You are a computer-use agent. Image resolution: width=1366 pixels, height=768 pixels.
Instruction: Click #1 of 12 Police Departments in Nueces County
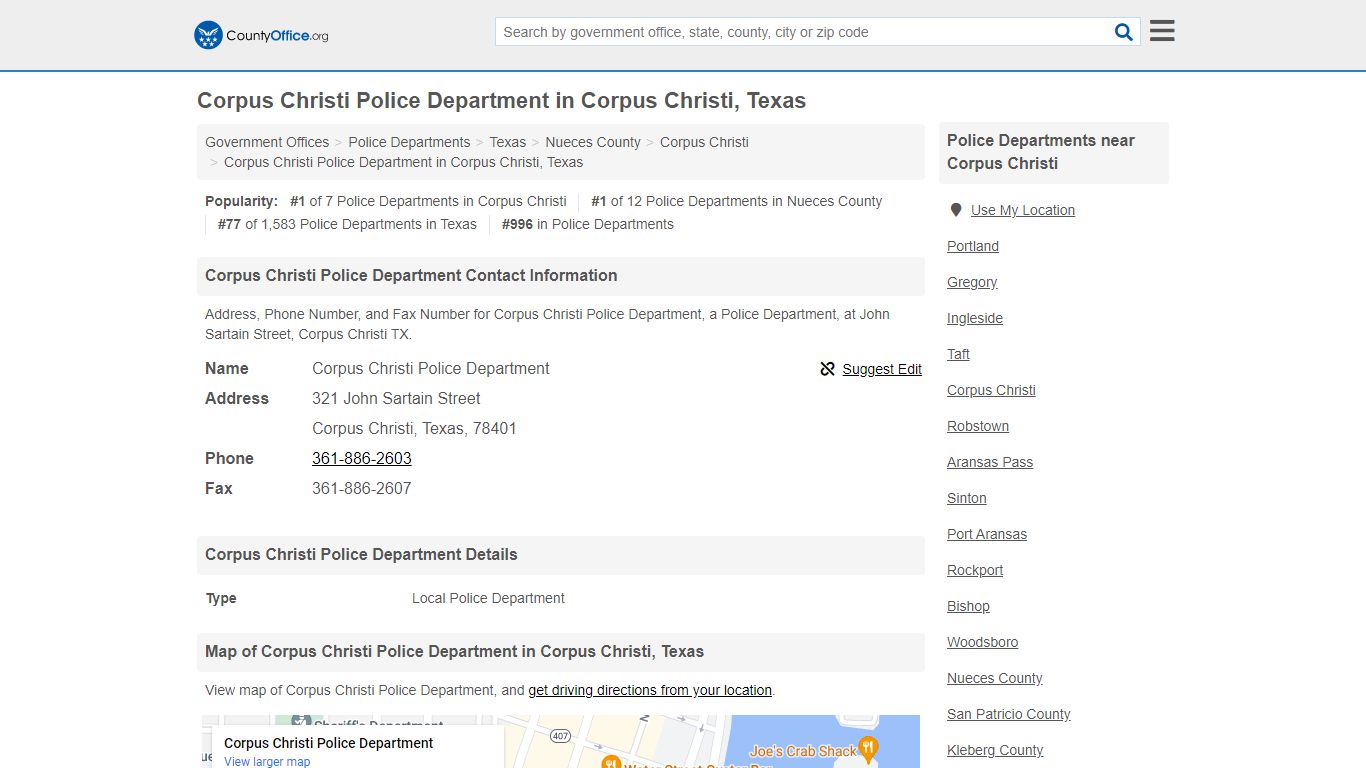736,201
